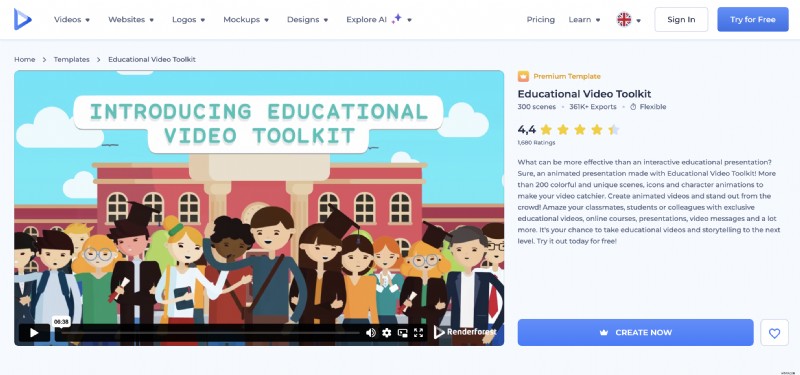
Task: Open the Explore AI menu
Action: 379,19
